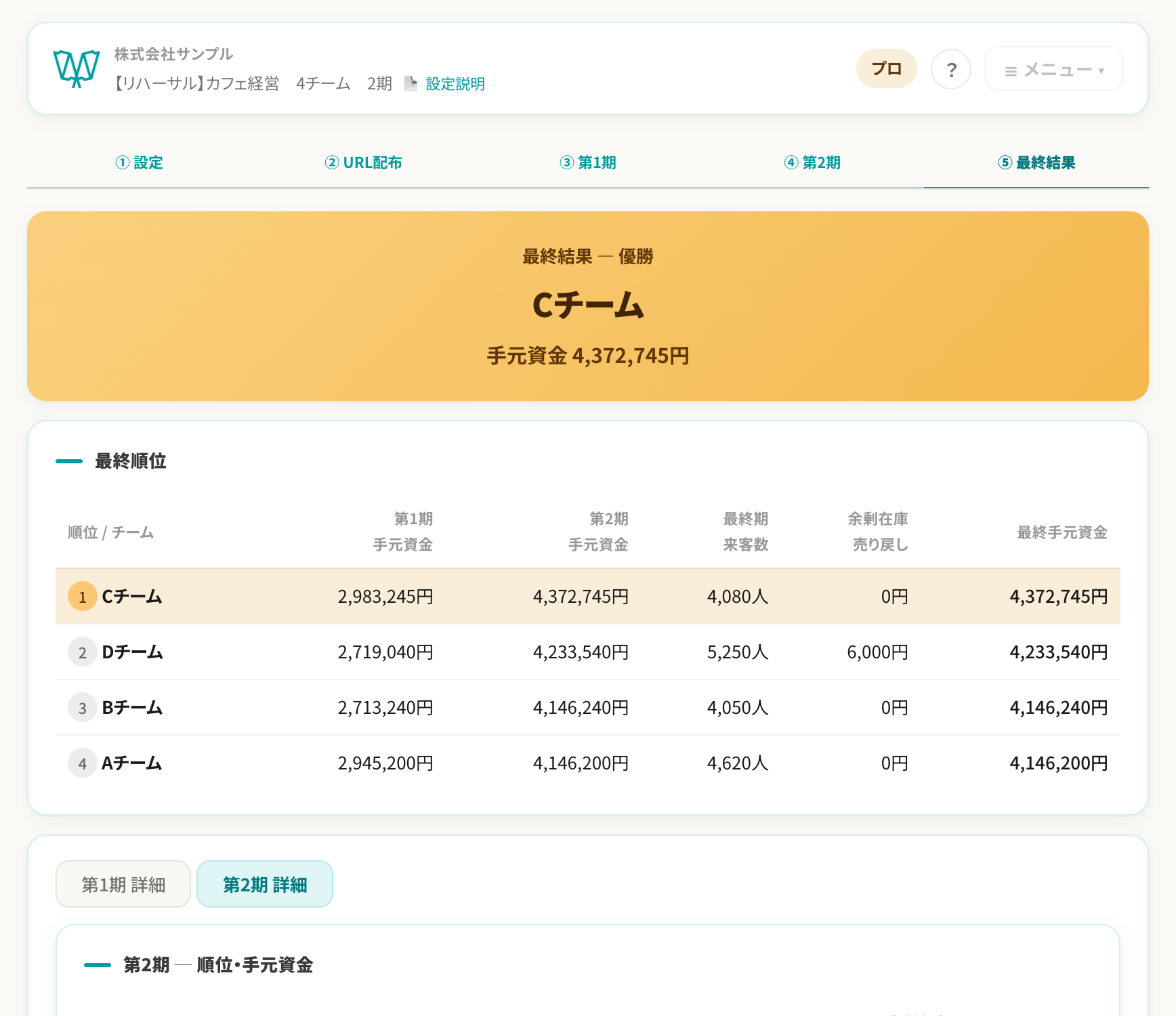Click Bチーム final funds 4,146,240円 in bold

tap(1059, 707)
